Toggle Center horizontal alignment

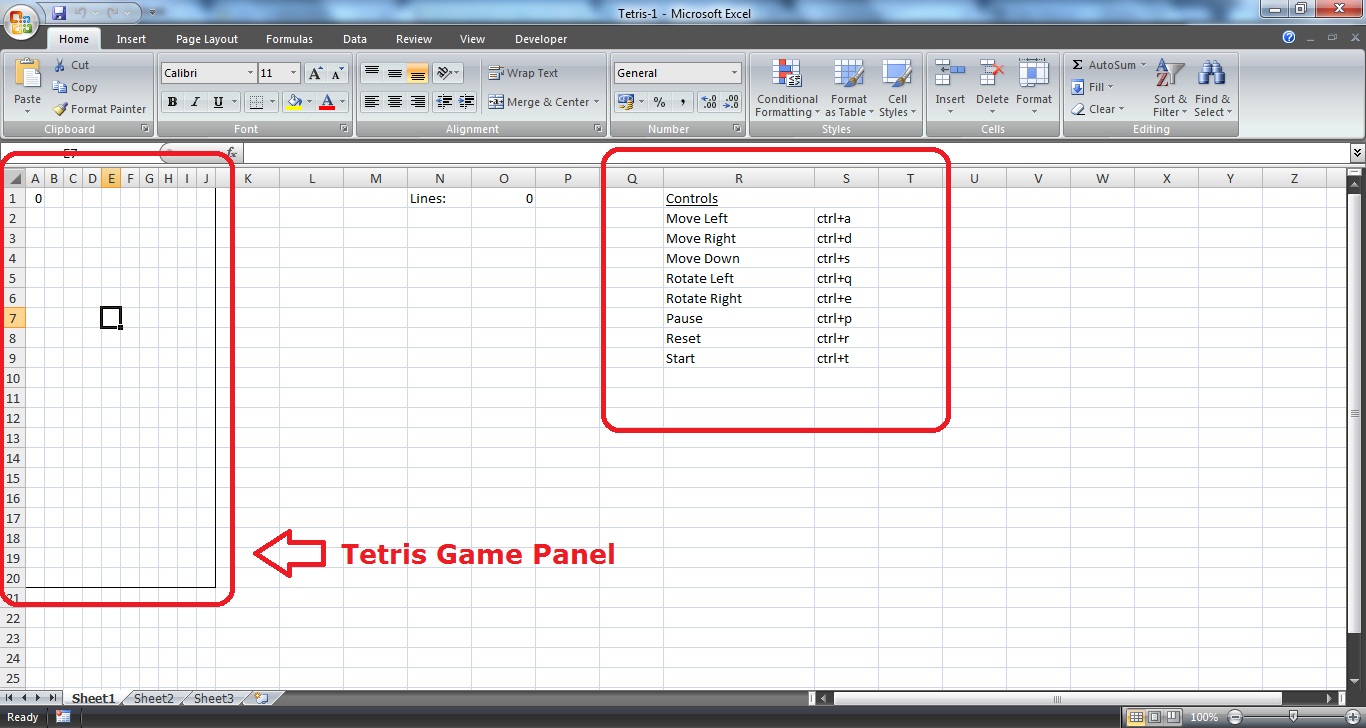(395, 102)
